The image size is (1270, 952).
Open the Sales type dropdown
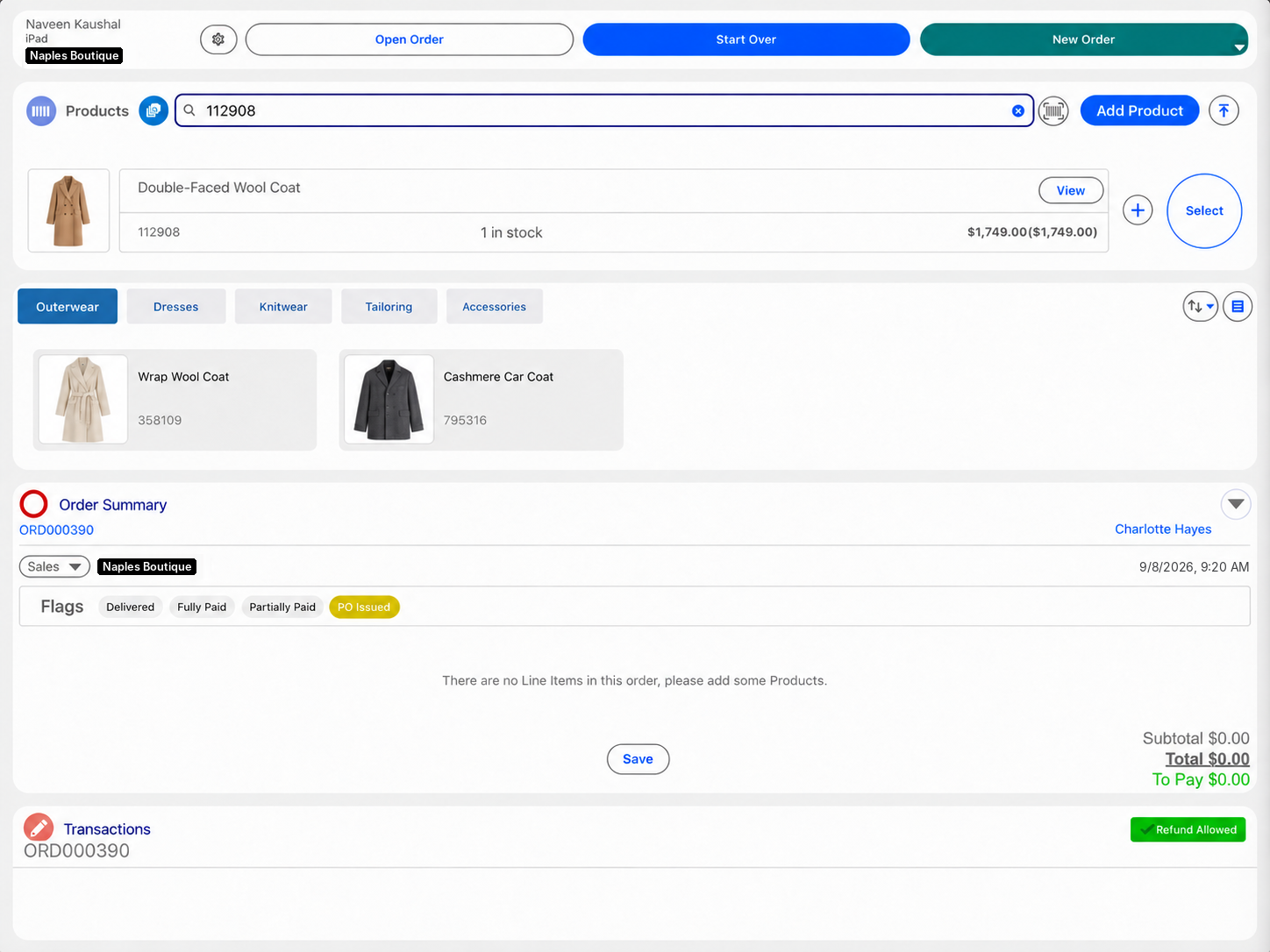coord(54,566)
